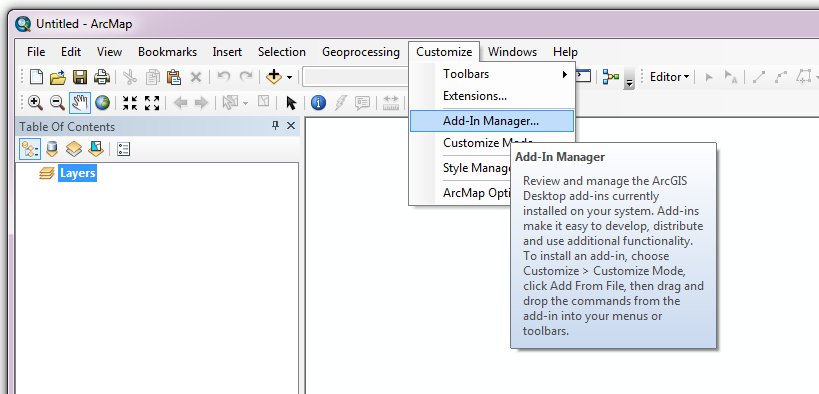Screen dimensions: 819x394
Task: Select the Measure ruler tool
Action: pos(391,102)
